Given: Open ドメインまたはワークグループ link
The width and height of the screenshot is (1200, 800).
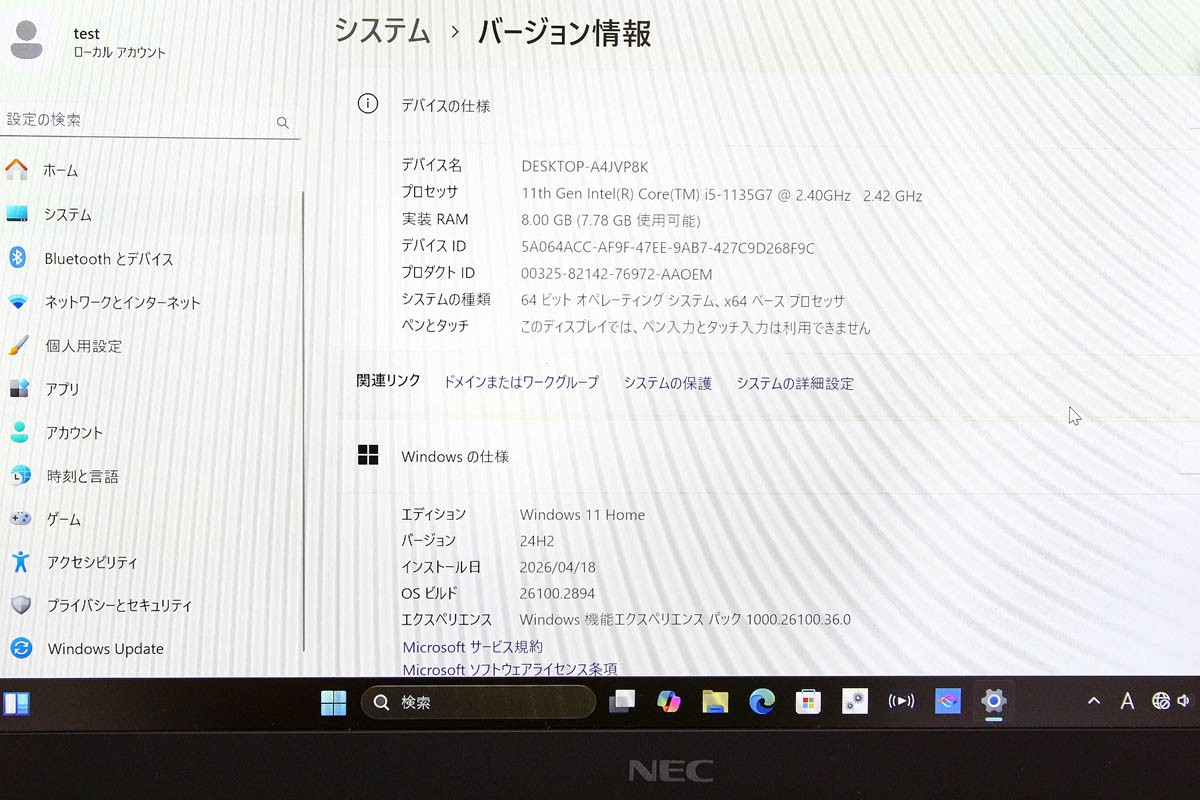Looking at the screenshot, I should (521, 383).
